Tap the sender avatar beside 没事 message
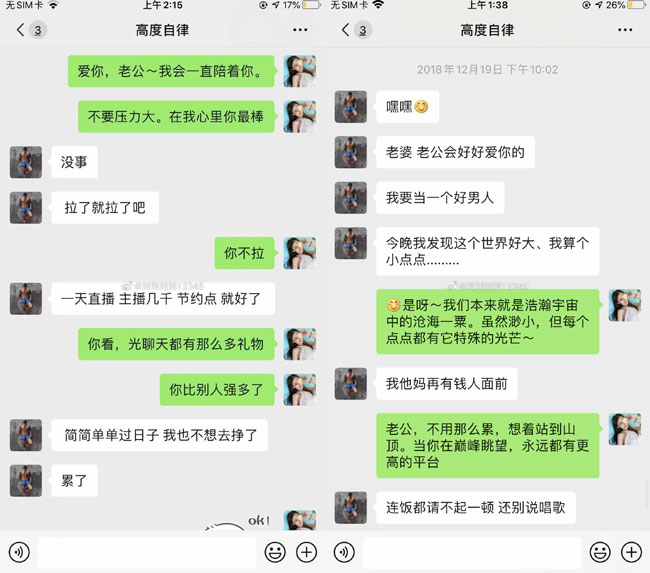Image resolution: width=650 pixels, height=573 pixels. (x=26, y=162)
